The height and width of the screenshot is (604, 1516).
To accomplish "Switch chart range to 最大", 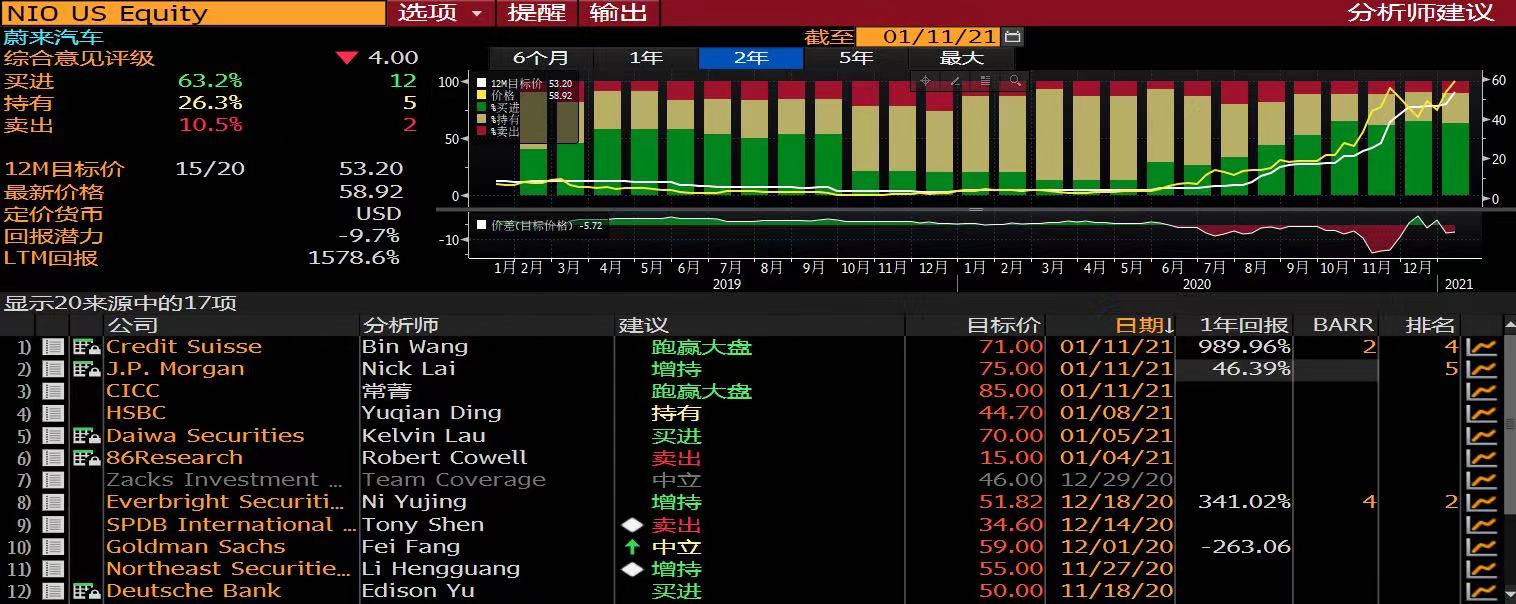I will click(x=961, y=58).
